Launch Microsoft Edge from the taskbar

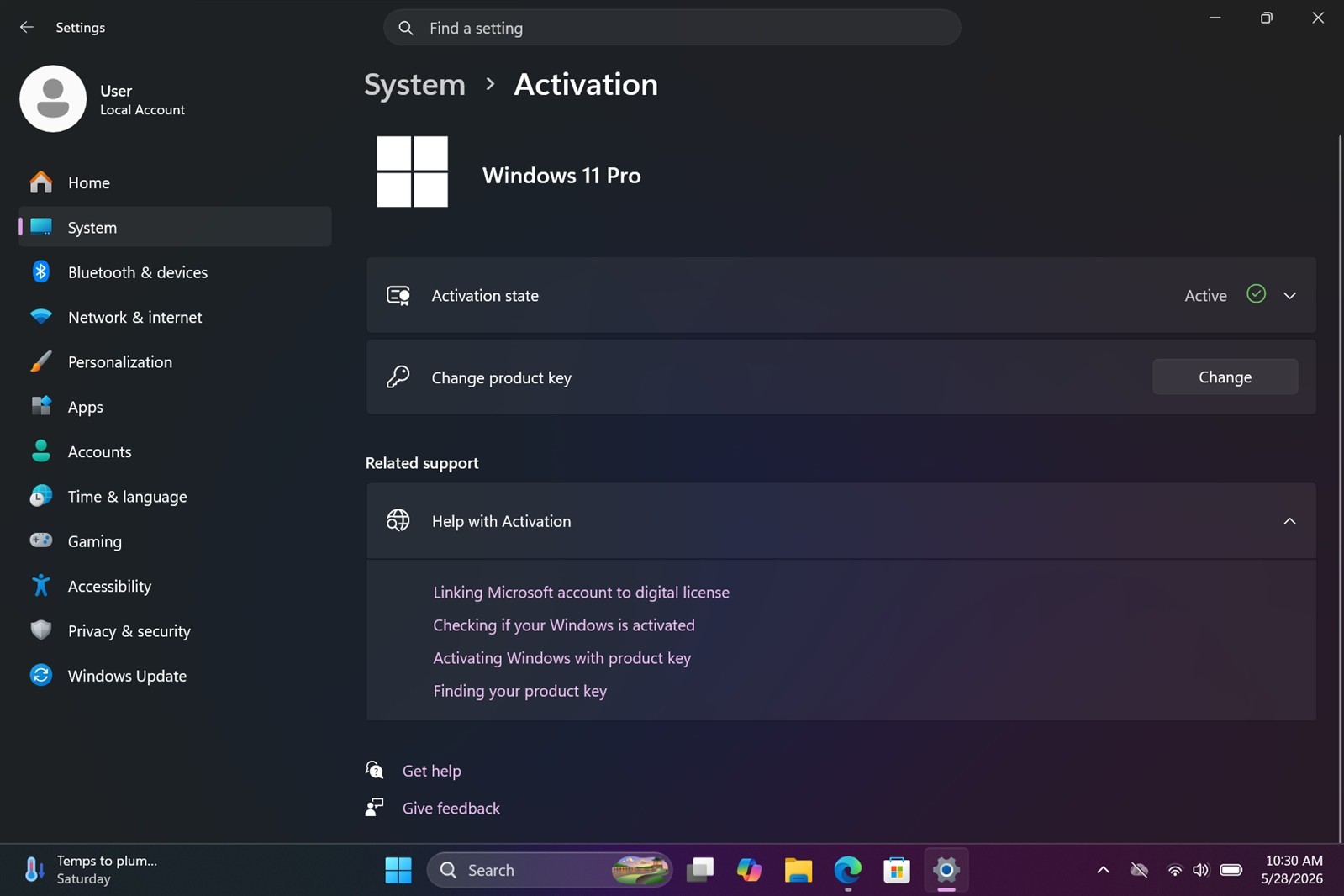pos(847,870)
